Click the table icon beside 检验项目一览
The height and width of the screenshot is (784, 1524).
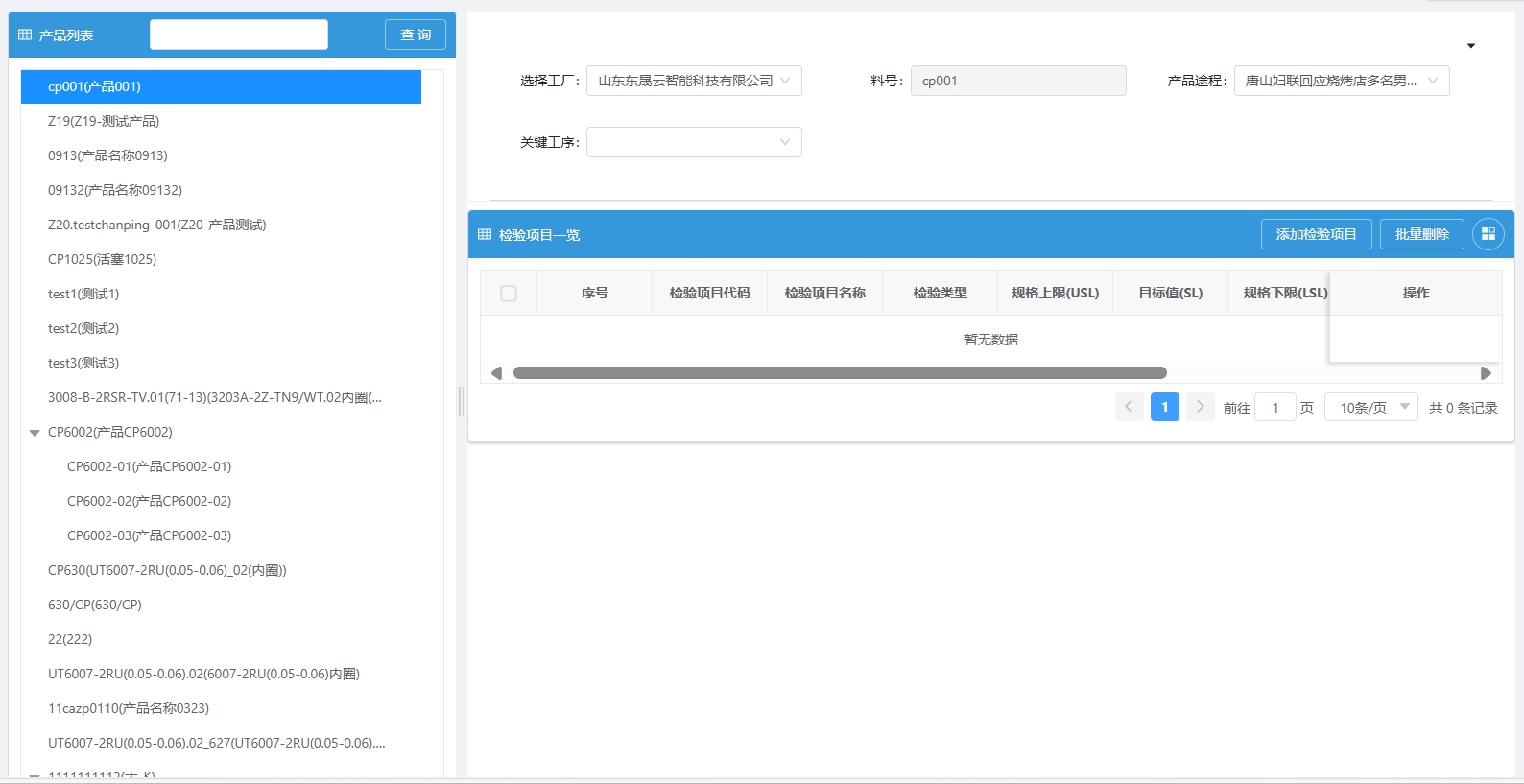(485, 234)
